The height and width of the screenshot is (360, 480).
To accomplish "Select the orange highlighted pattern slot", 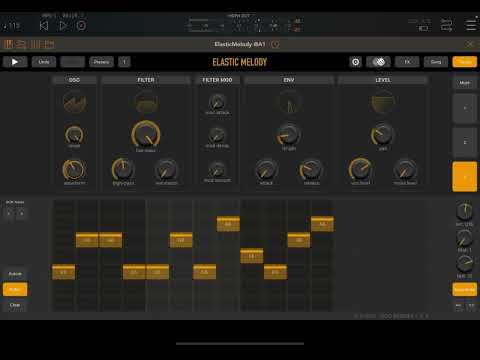I will pyautogui.click(x=465, y=177).
